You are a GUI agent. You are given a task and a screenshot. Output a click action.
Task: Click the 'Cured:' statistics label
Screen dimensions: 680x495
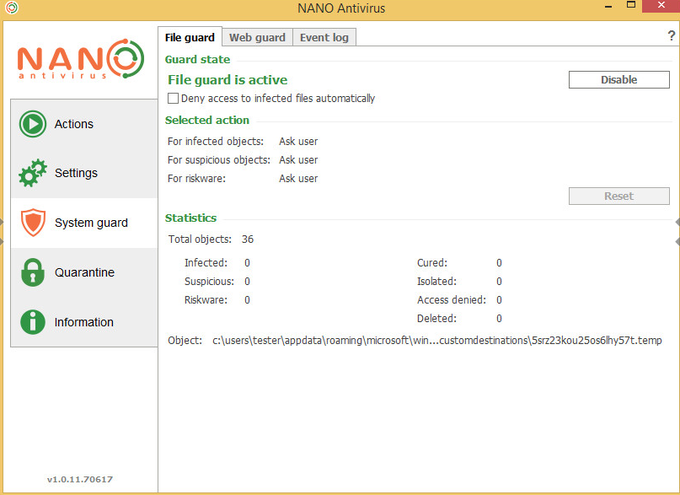(x=432, y=263)
